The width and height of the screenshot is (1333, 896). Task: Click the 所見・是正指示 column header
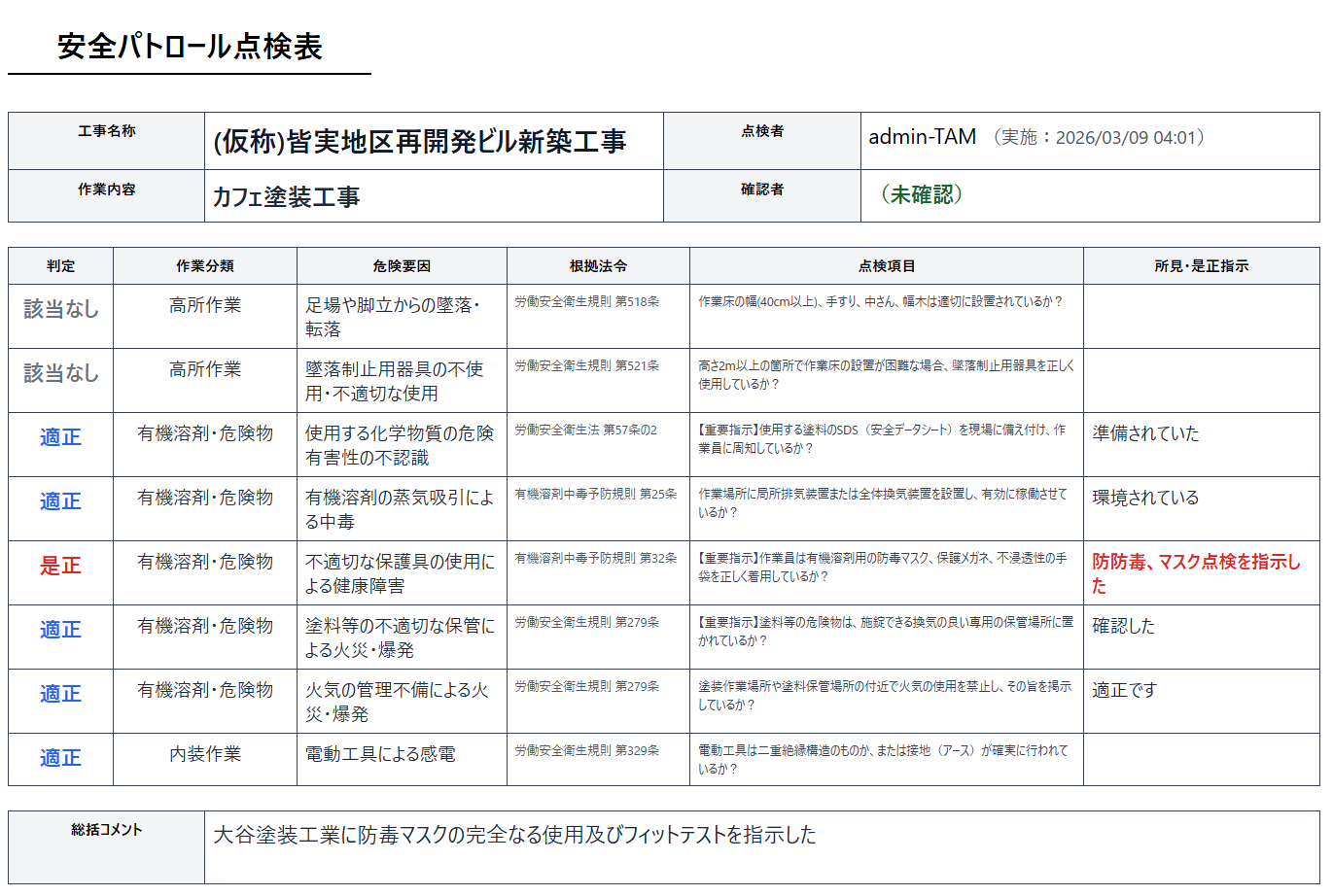(1201, 266)
